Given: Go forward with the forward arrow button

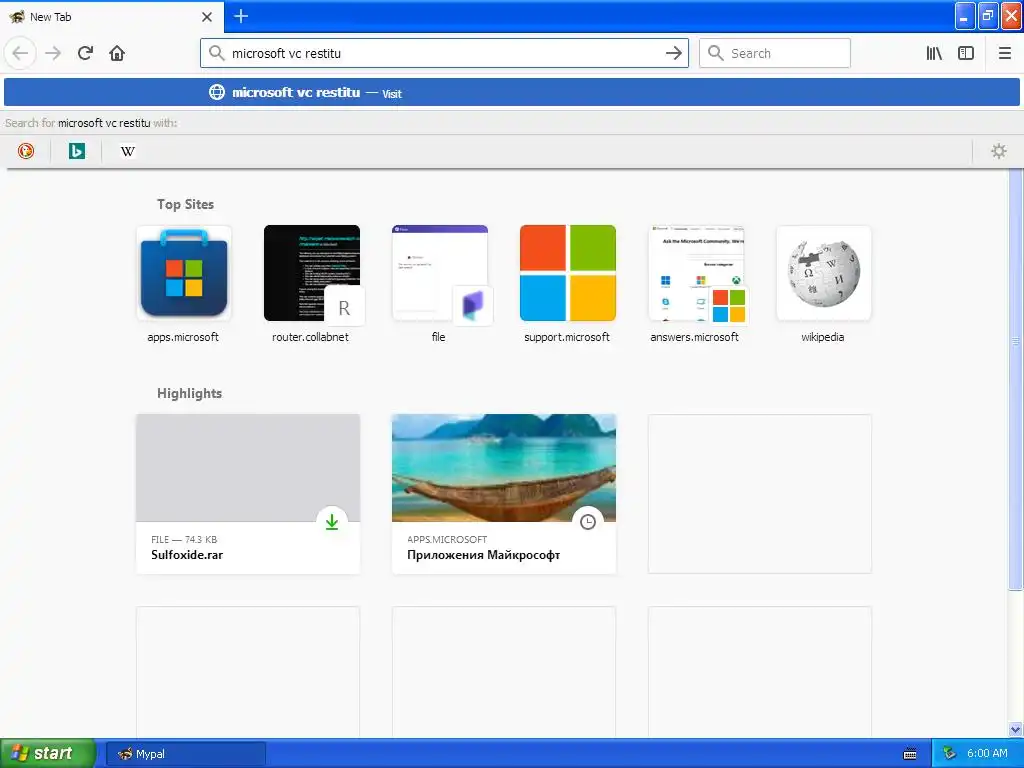Looking at the screenshot, I should pyautogui.click(x=53, y=53).
